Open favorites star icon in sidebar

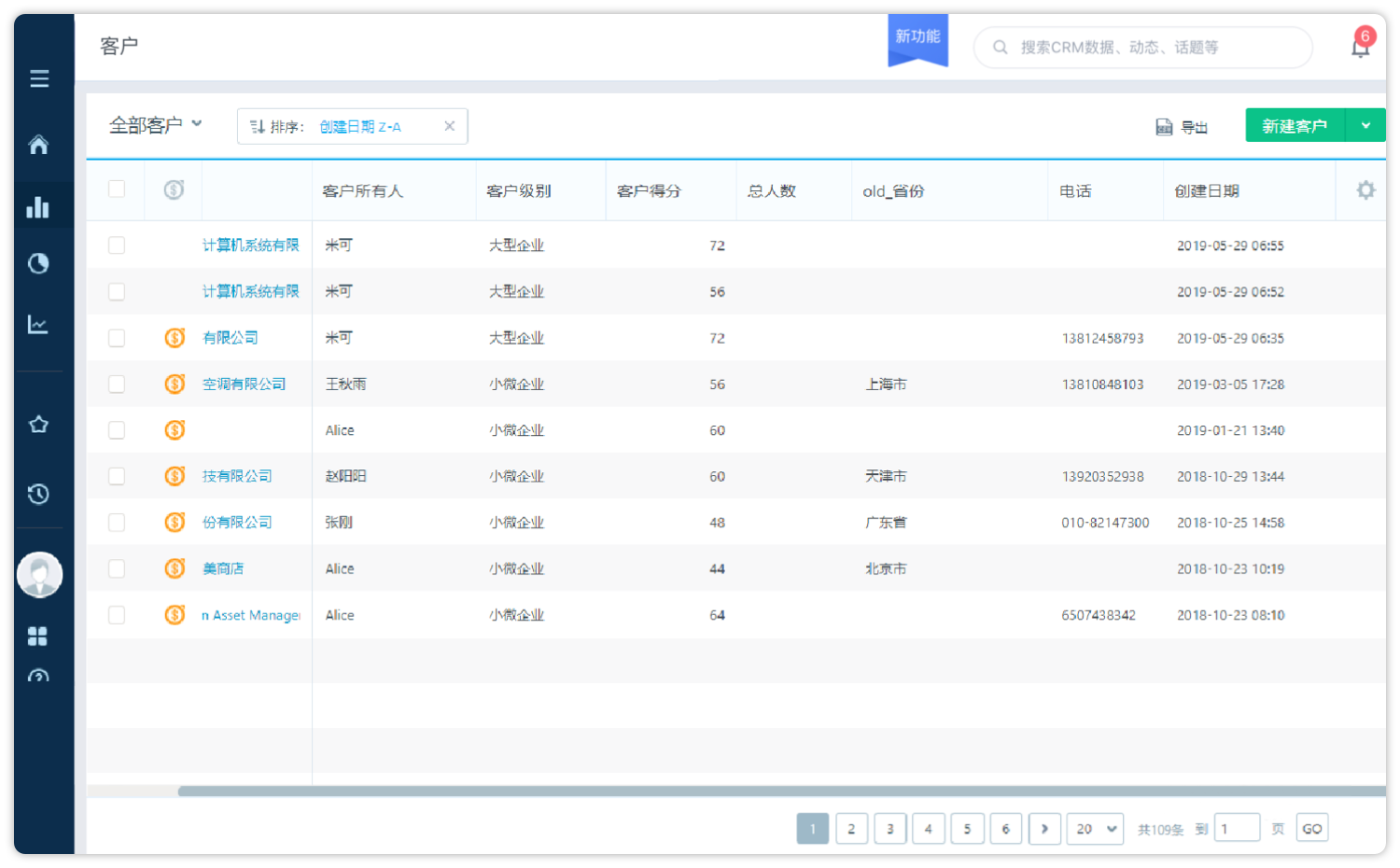click(x=38, y=425)
